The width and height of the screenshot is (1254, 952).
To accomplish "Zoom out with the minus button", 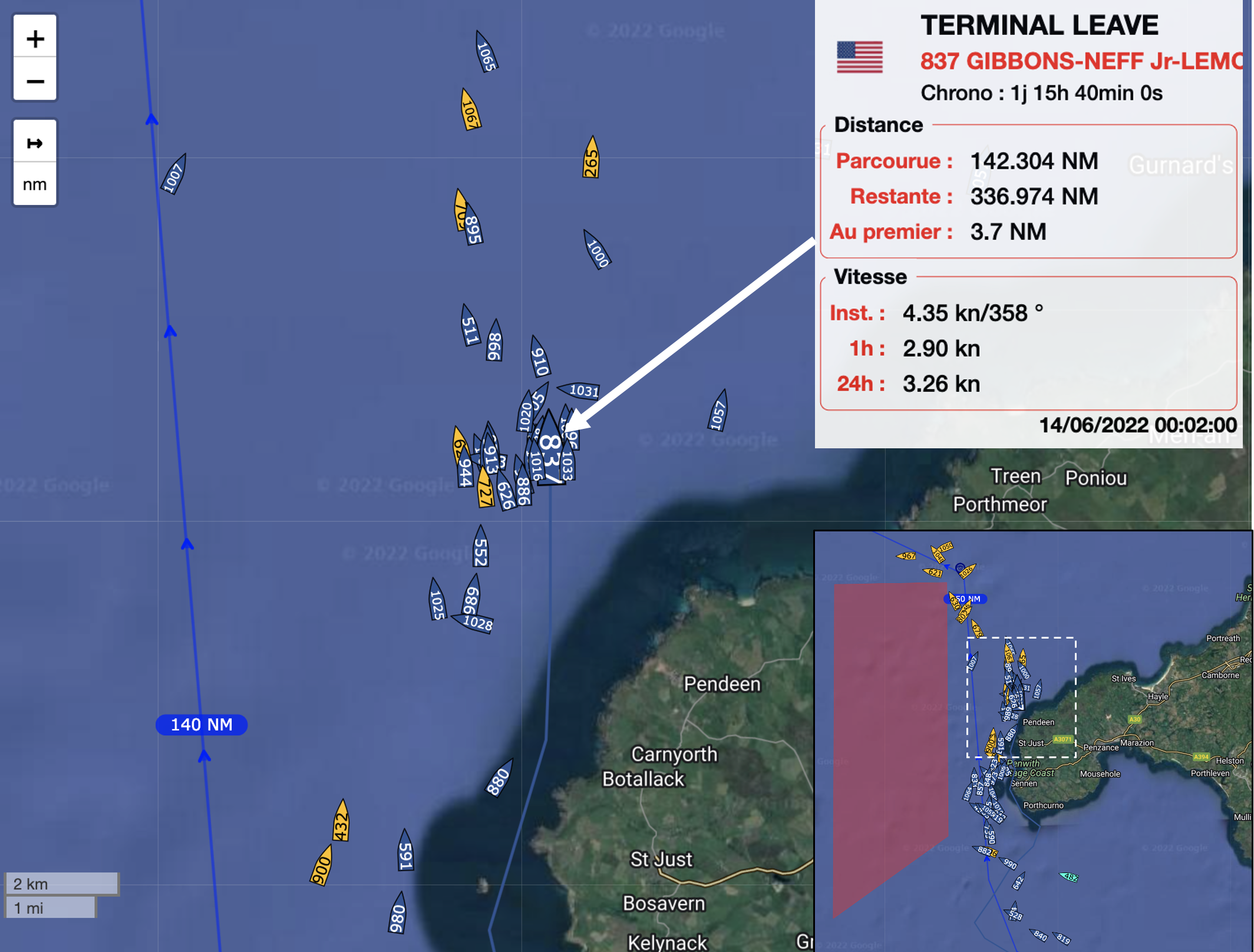I will [35, 81].
